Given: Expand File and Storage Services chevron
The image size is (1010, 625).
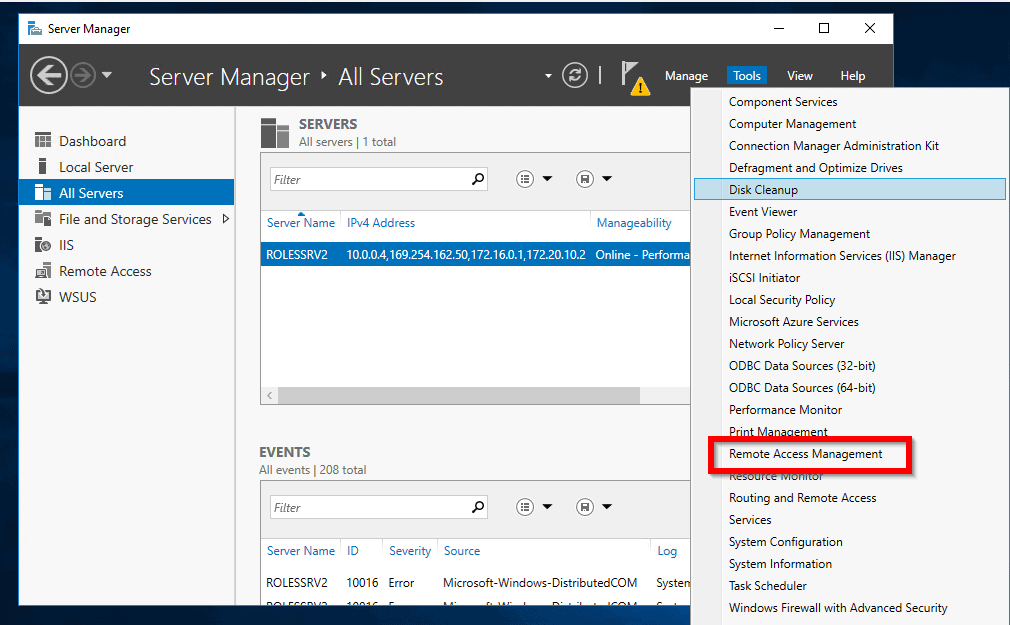Looking at the screenshot, I should coord(227,218).
